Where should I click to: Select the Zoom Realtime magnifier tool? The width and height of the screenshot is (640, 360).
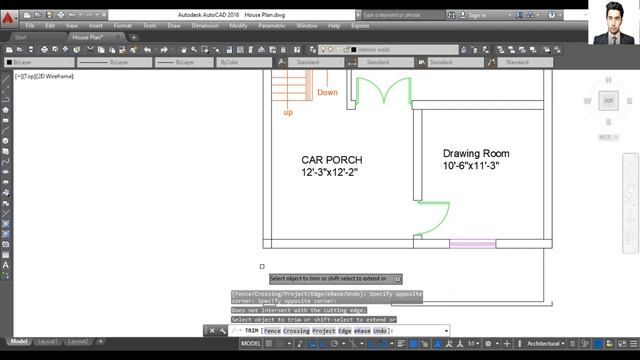(194, 50)
